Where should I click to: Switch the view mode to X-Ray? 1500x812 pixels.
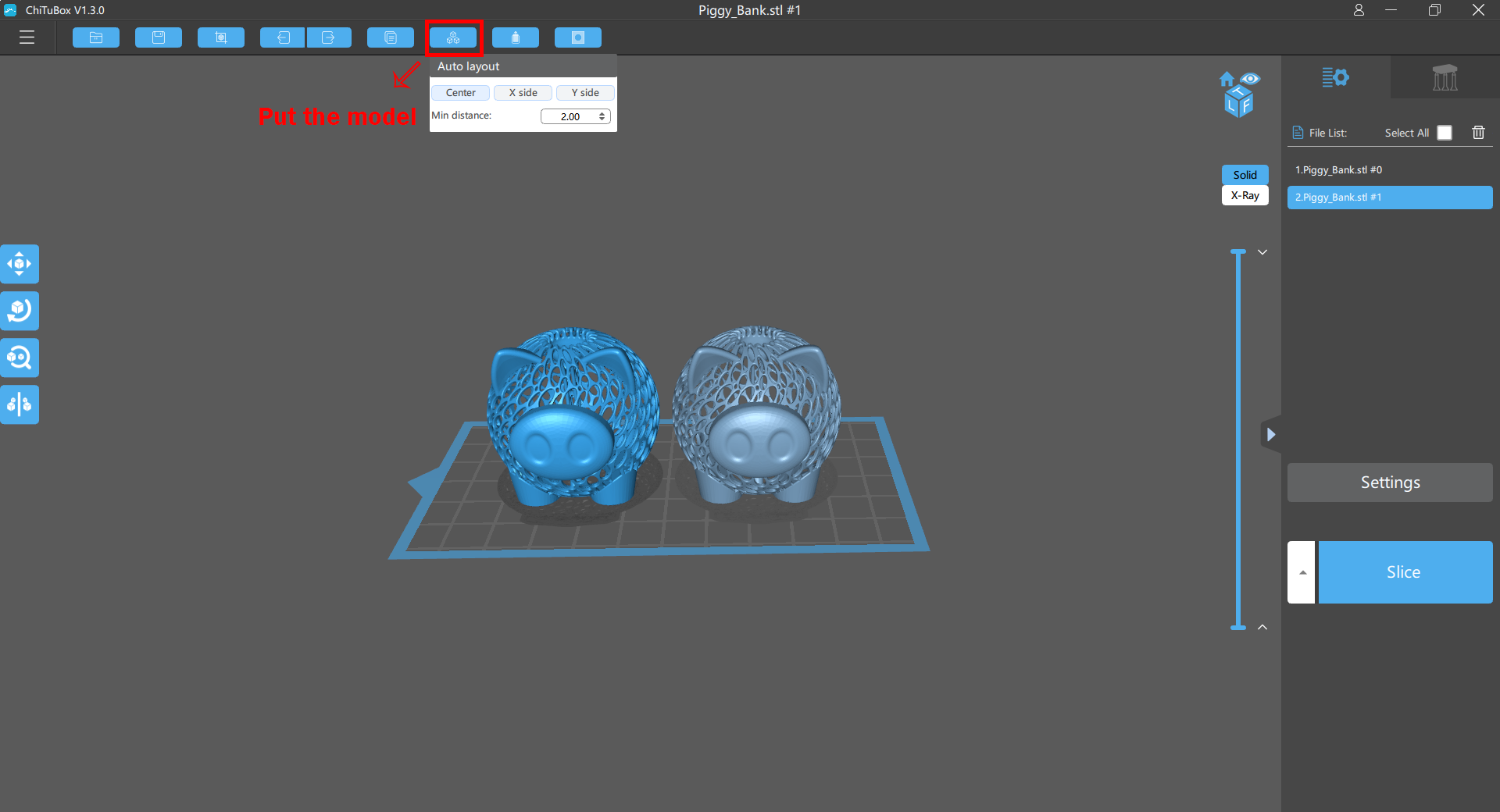(x=1245, y=195)
